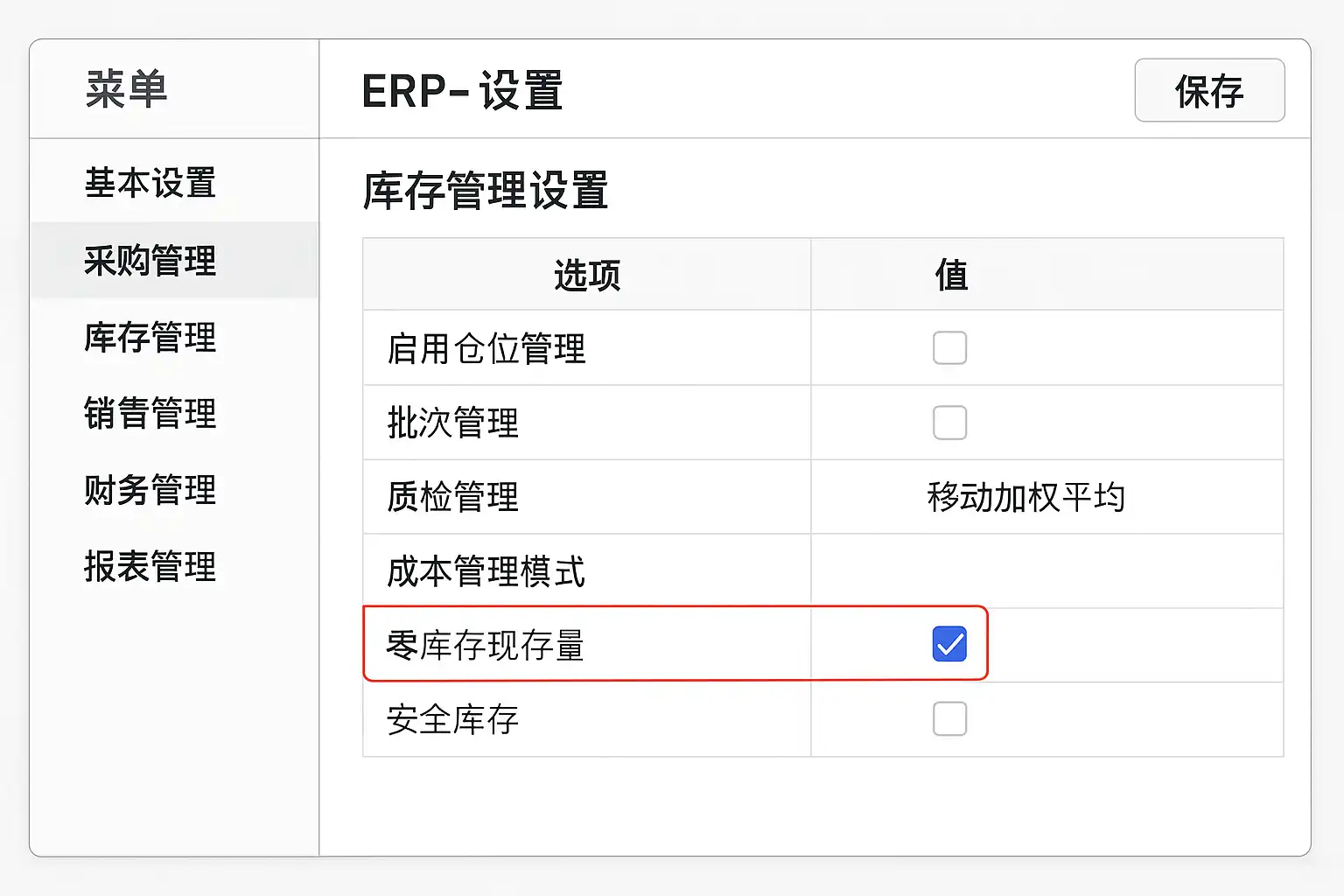Click the 启用仓位管理 option label
This screenshot has width=1344, height=896.
point(486,348)
